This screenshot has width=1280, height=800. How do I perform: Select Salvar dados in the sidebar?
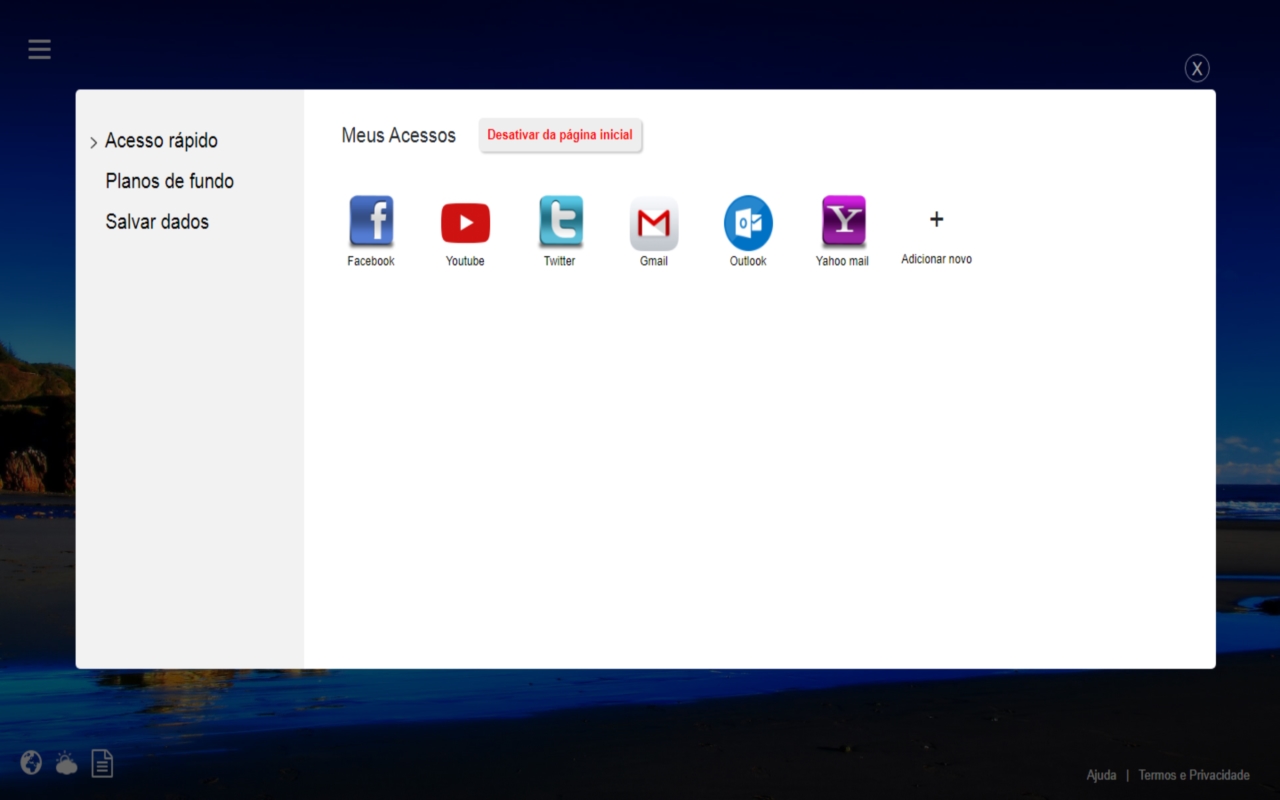click(x=157, y=222)
